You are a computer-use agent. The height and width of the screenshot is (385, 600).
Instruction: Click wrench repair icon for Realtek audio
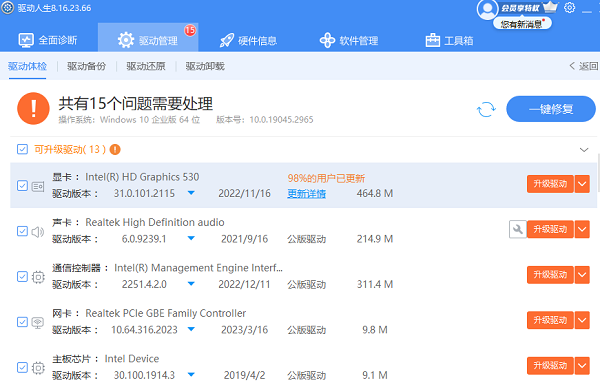[518, 229]
